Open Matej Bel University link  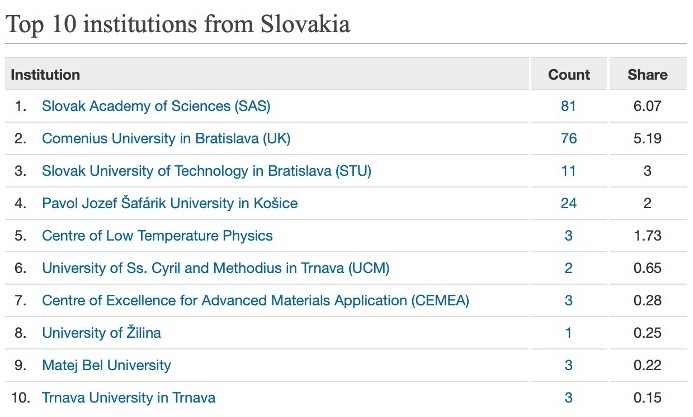(107, 365)
